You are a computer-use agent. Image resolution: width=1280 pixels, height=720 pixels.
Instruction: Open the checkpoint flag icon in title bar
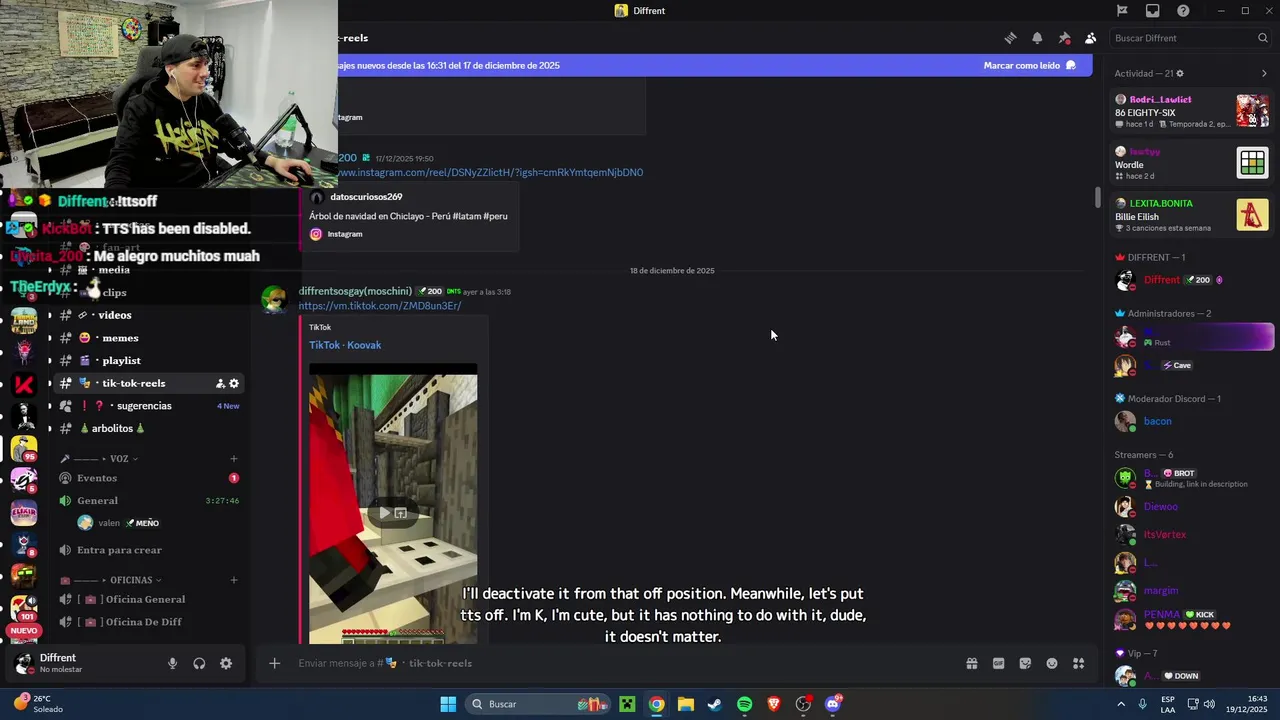pos(1122,11)
